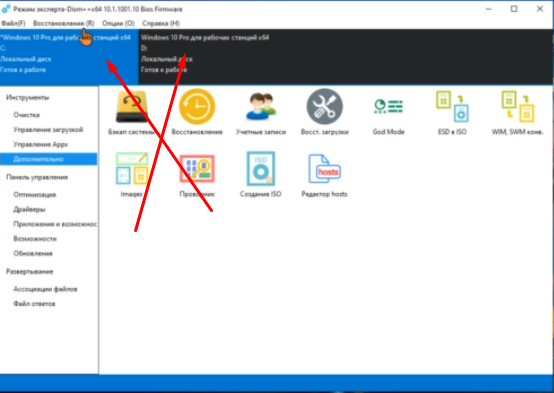The width and height of the screenshot is (554, 393).
Task: Click the Панель управления group header
Action: click(x=37, y=177)
